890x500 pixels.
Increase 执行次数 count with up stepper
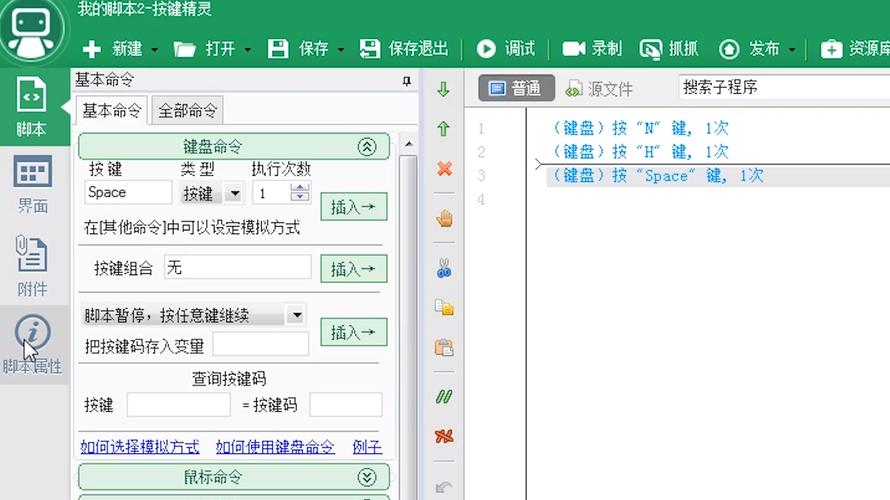pos(301,188)
